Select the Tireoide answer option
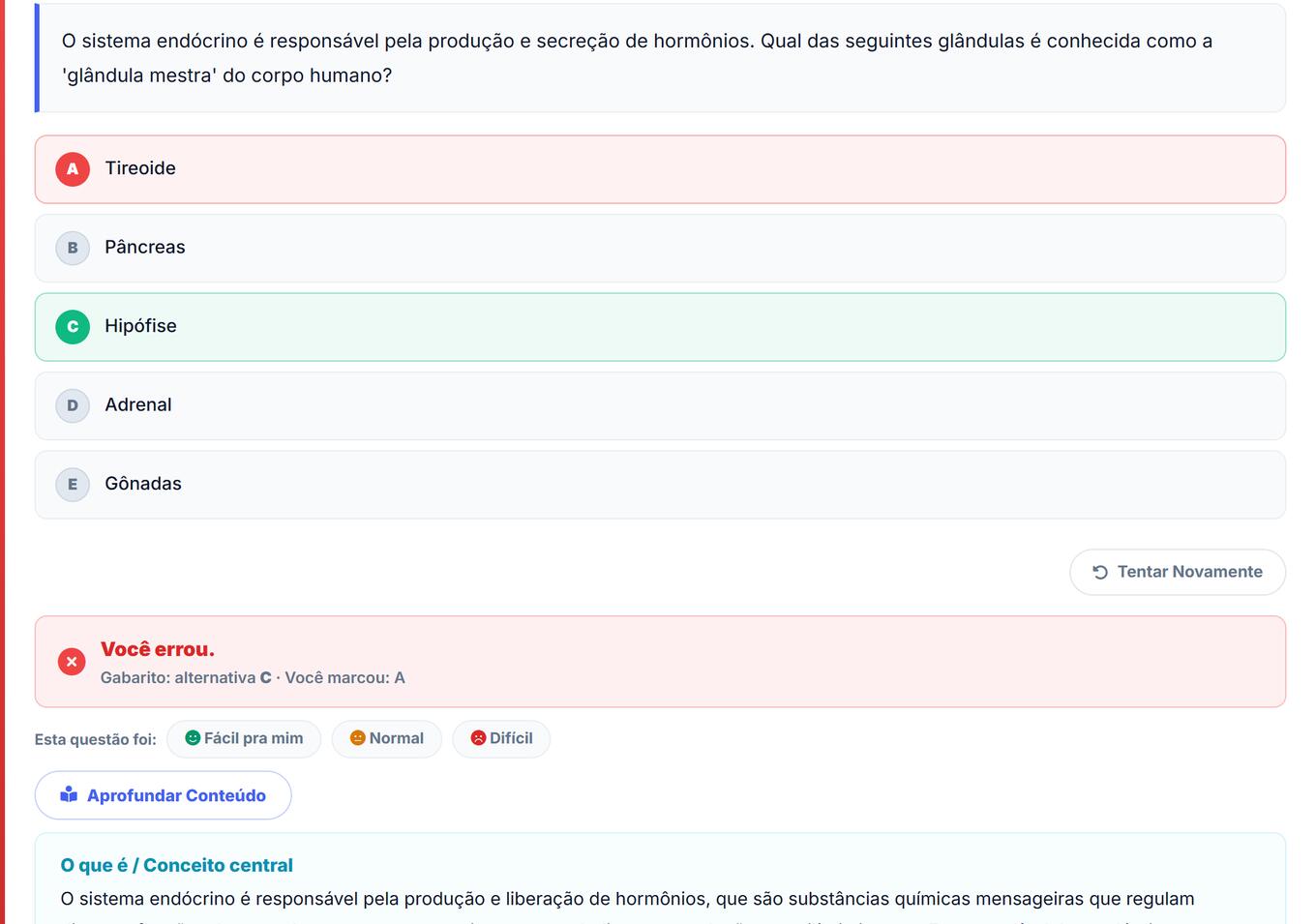Viewport: 1316px width, 924px height. click(660, 169)
